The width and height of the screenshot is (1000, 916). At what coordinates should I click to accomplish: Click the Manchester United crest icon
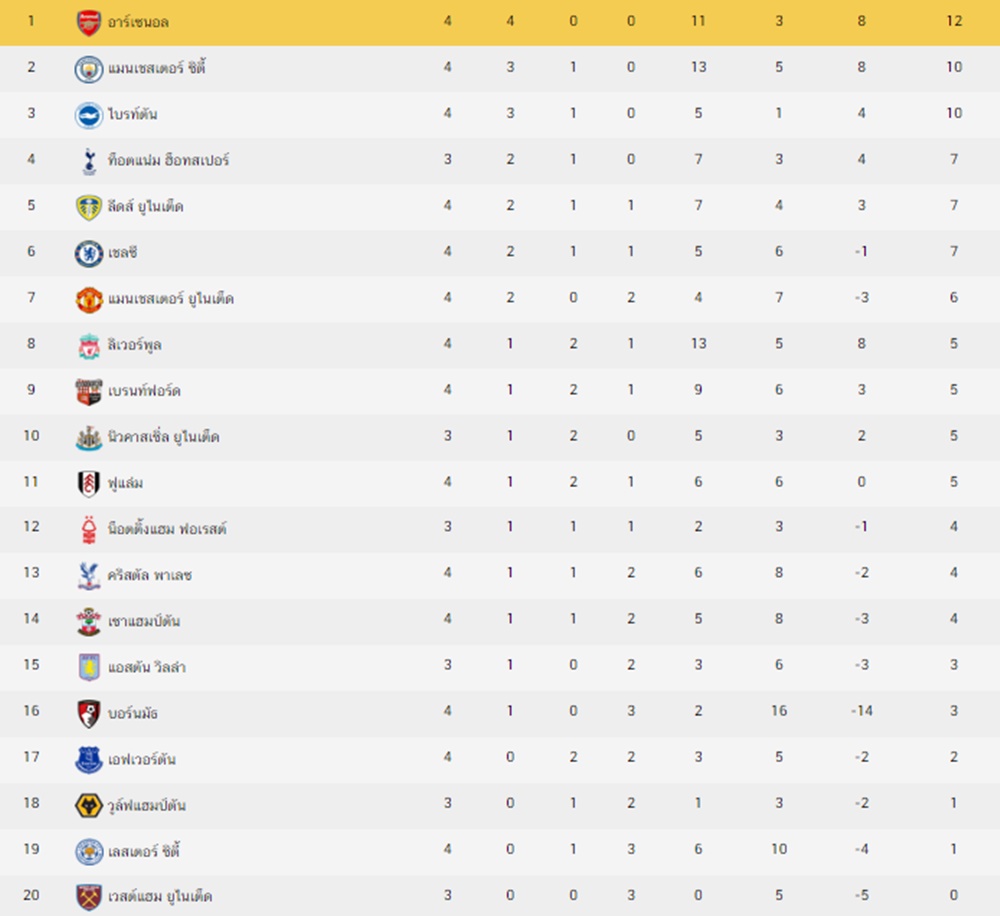[x=89, y=298]
